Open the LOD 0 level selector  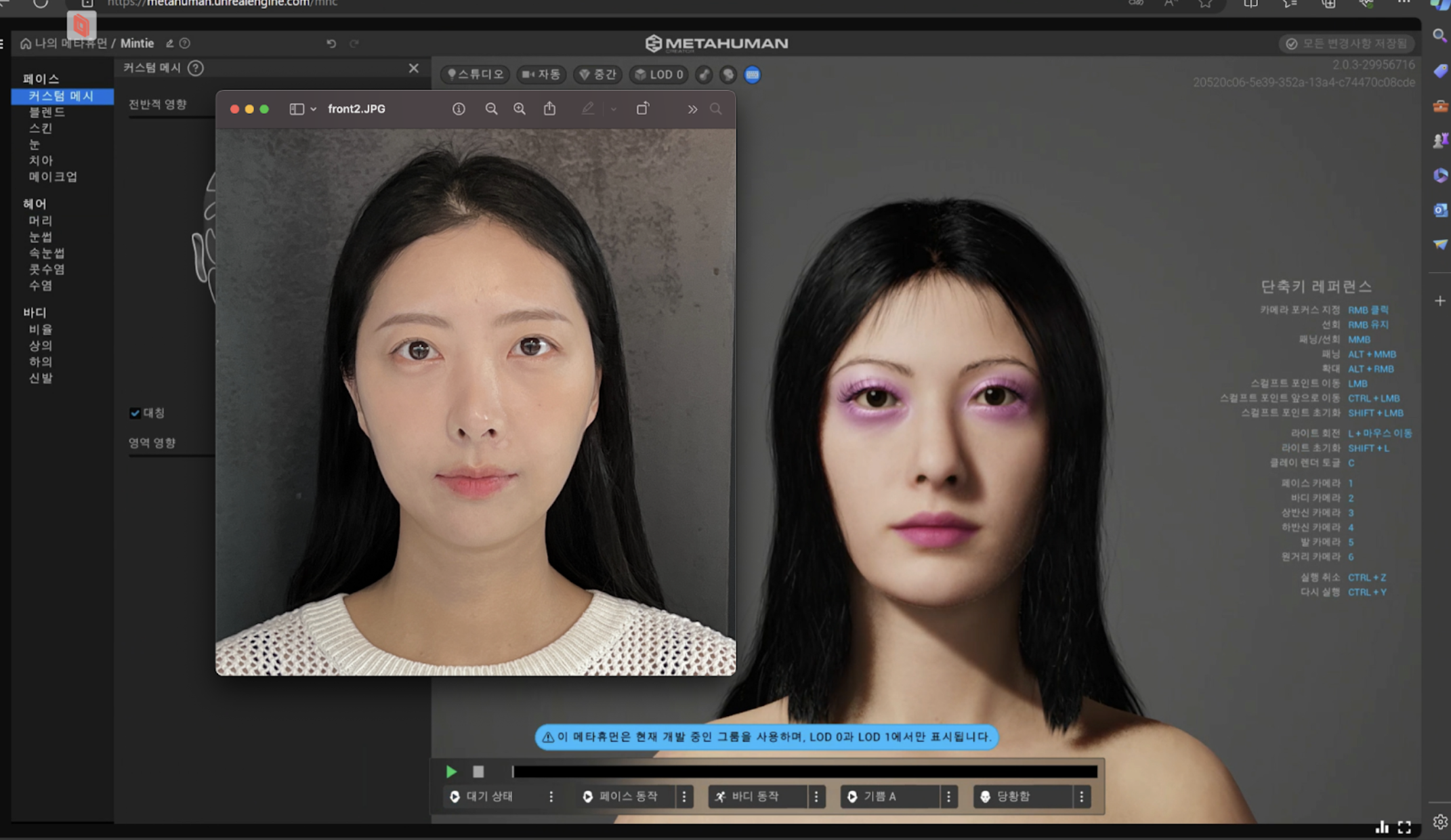point(659,75)
